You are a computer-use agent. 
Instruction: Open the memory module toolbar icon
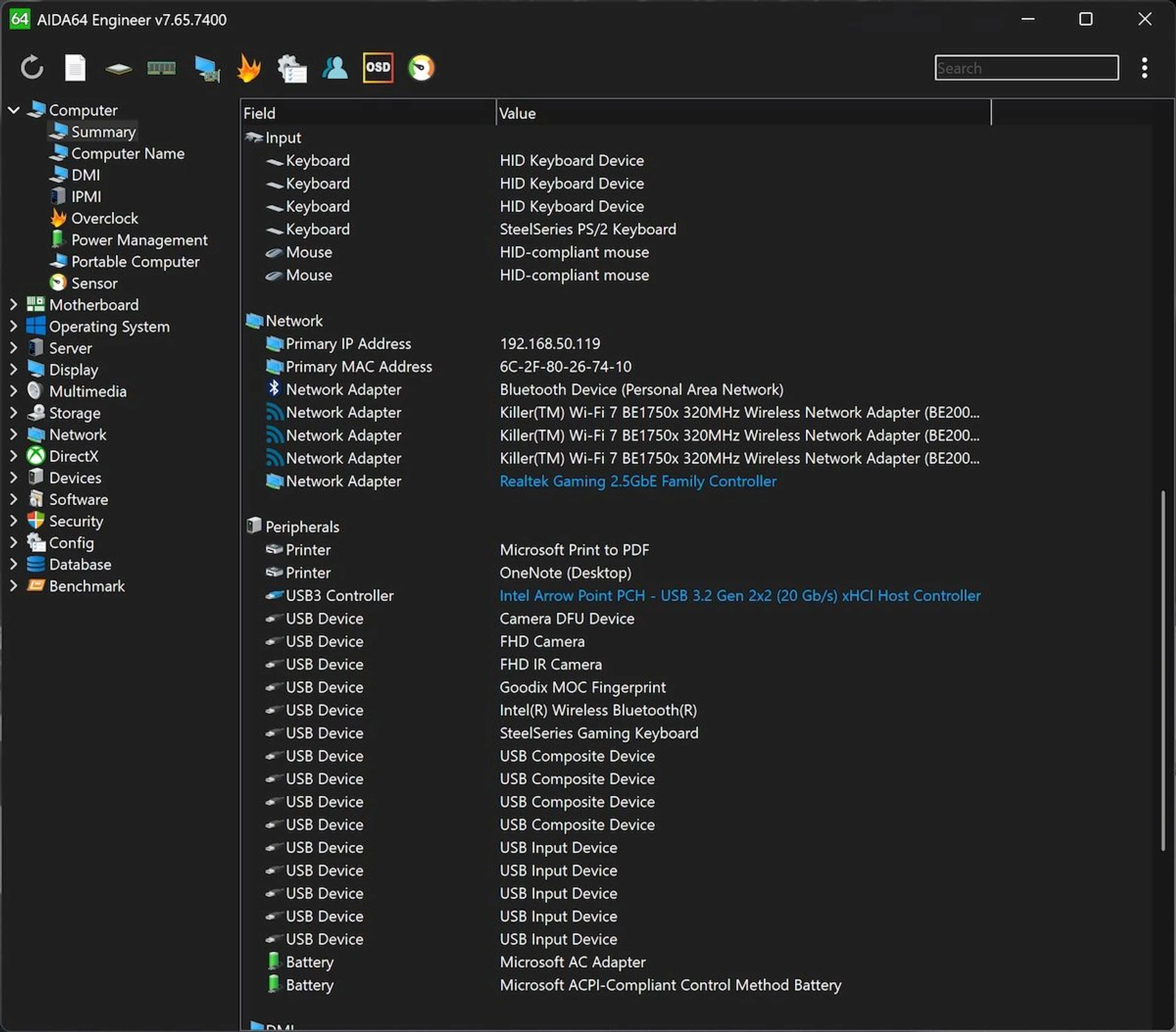coord(162,68)
